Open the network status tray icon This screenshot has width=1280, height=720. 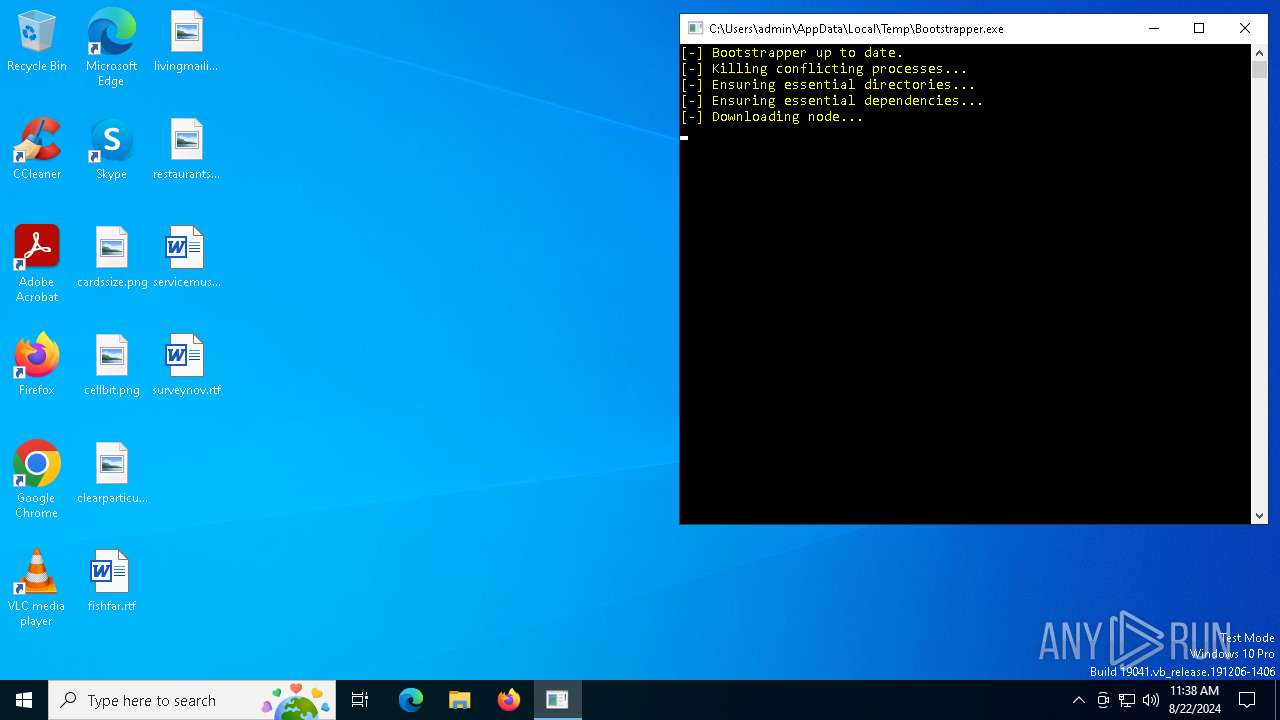[1127, 700]
